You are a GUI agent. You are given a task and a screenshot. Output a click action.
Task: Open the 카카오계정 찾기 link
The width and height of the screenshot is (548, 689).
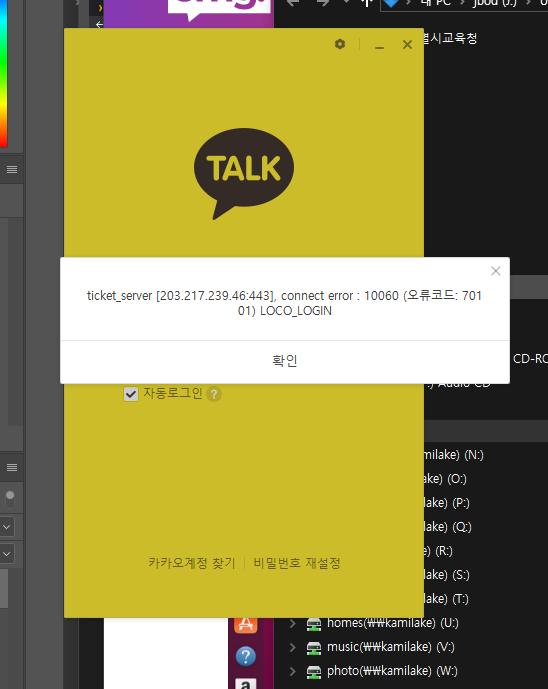point(192,563)
